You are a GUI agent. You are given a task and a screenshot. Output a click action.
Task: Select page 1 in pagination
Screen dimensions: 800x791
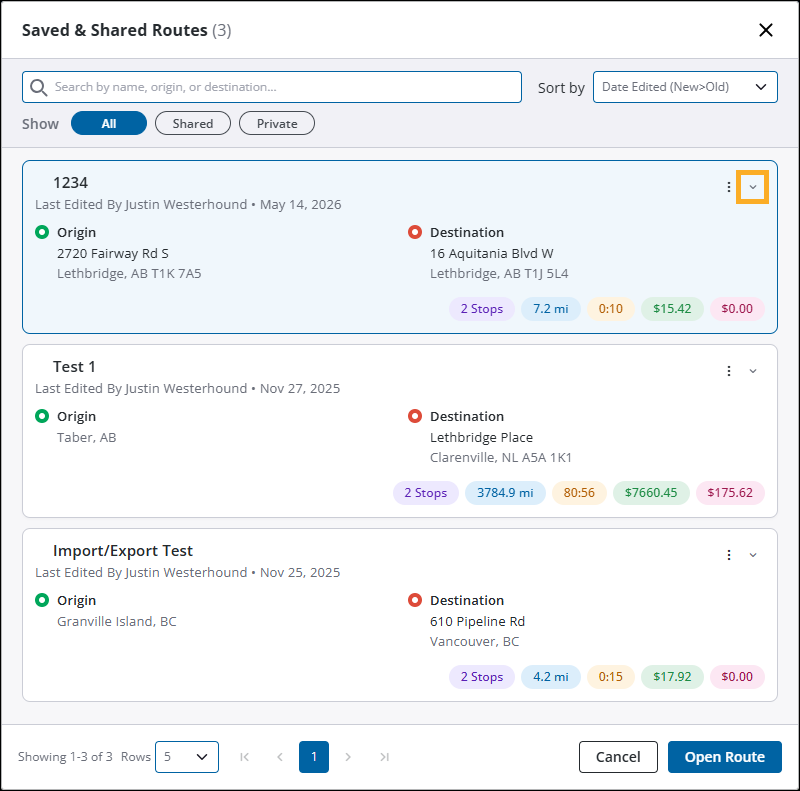(x=314, y=757)
